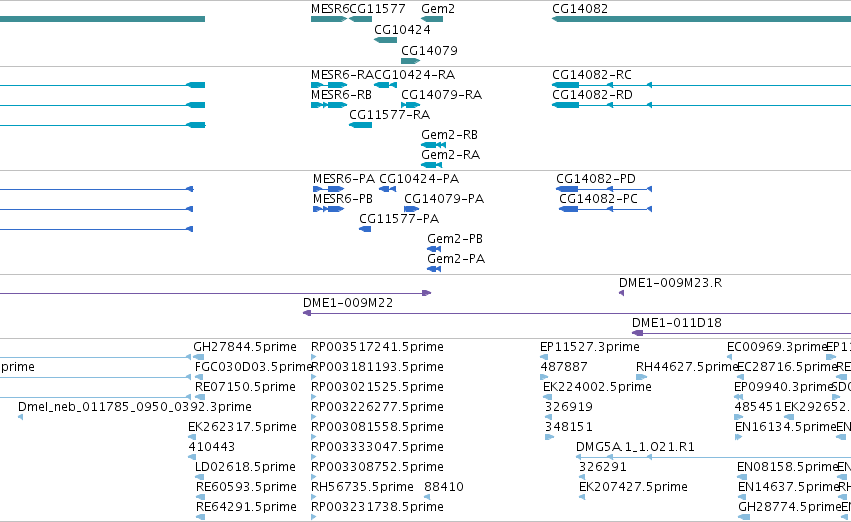
Task: Open the RP003226277.5prime EST
Action: coord(314,418)
